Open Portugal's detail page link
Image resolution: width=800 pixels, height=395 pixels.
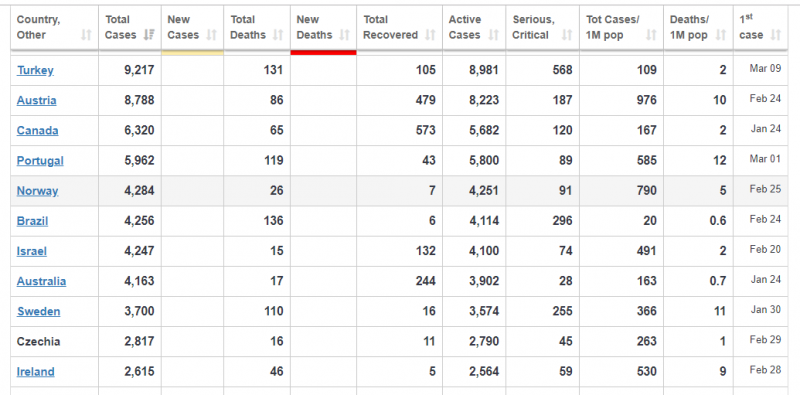tap(40, 161)
